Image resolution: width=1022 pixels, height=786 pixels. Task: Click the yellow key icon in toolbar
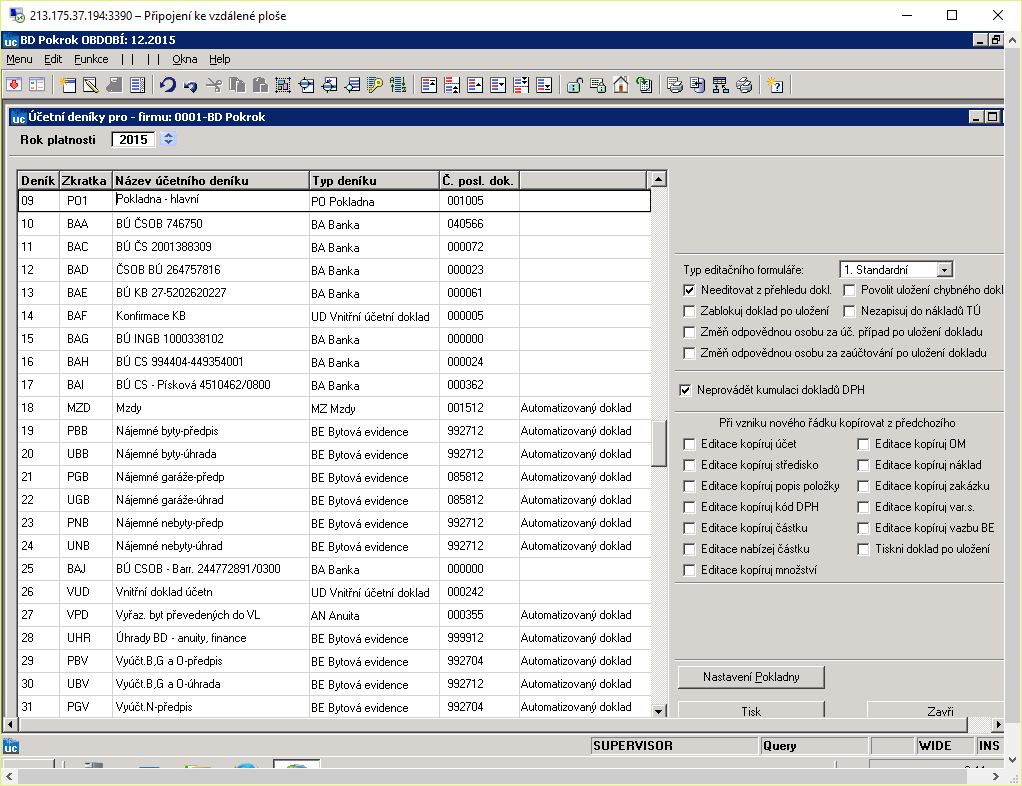pos(375,85)
